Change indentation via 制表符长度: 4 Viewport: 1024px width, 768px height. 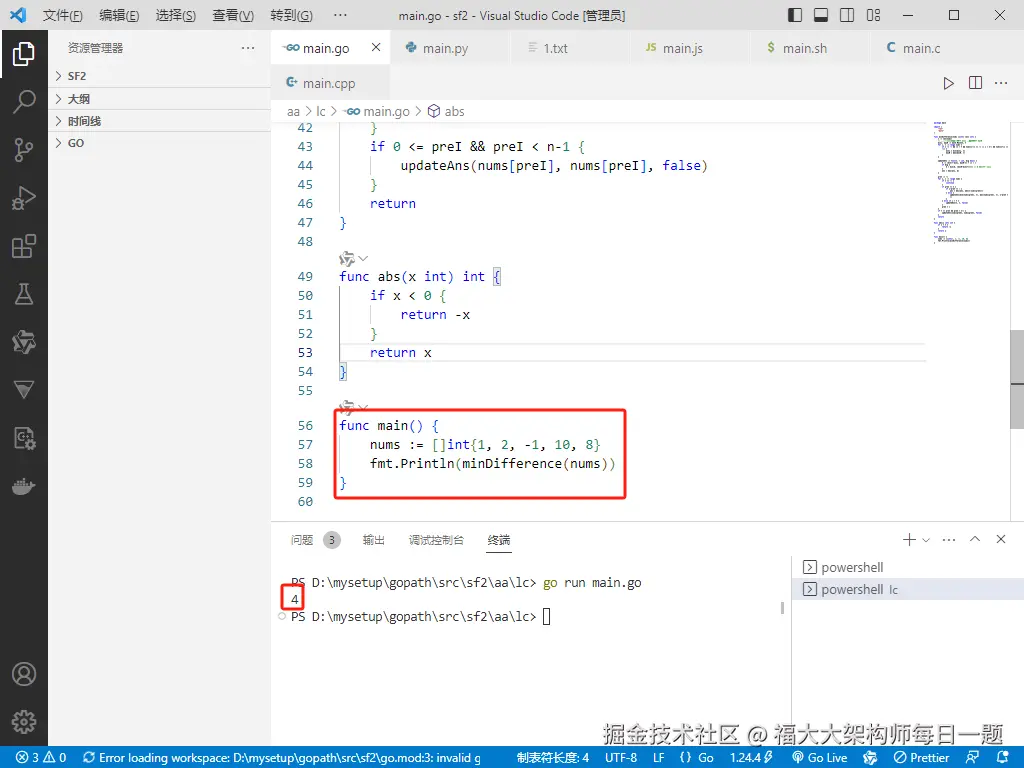point(552,758)
